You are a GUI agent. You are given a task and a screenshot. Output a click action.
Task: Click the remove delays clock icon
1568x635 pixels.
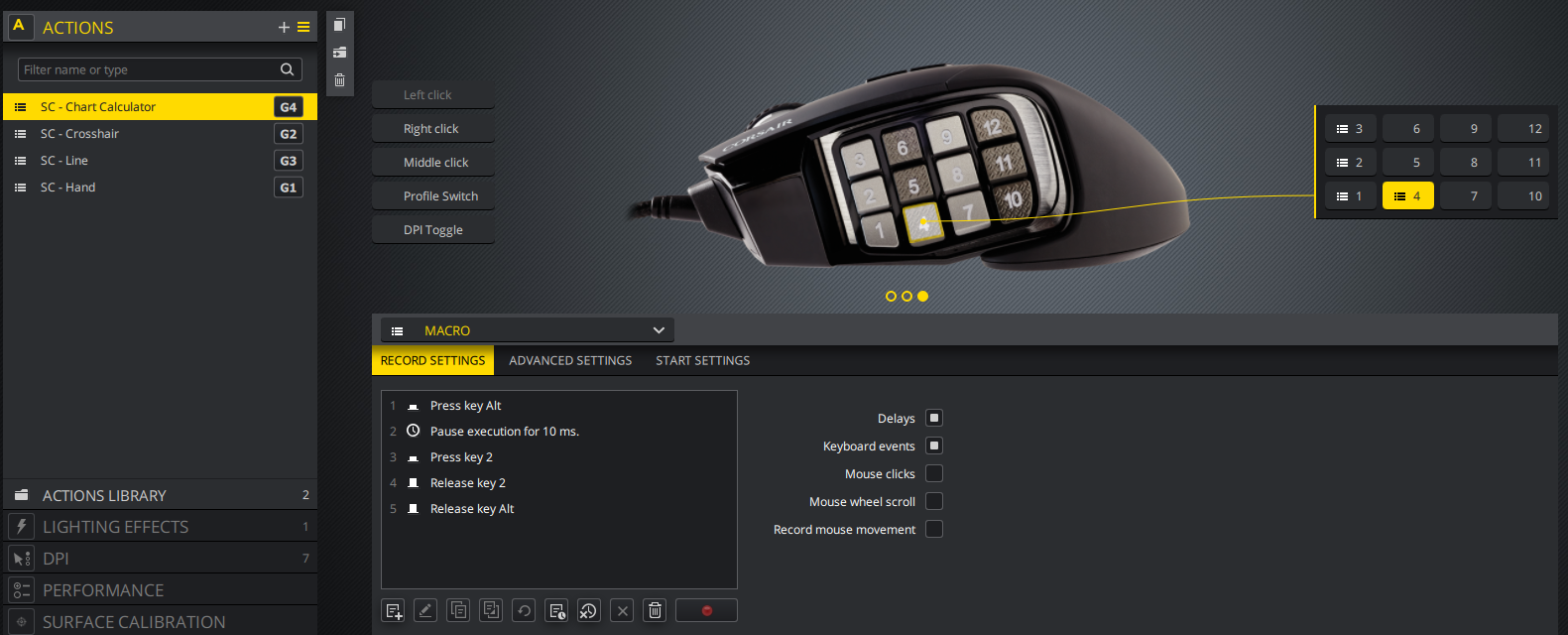[589, 610]
